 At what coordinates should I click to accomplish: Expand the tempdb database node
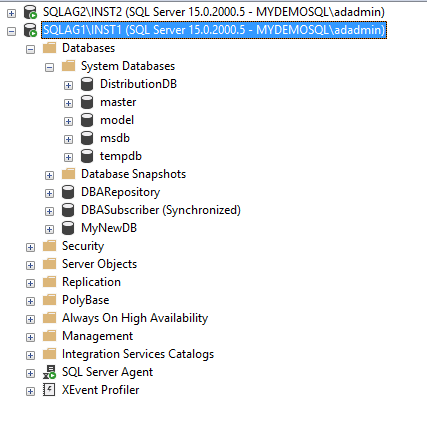[x=68, y=157]
